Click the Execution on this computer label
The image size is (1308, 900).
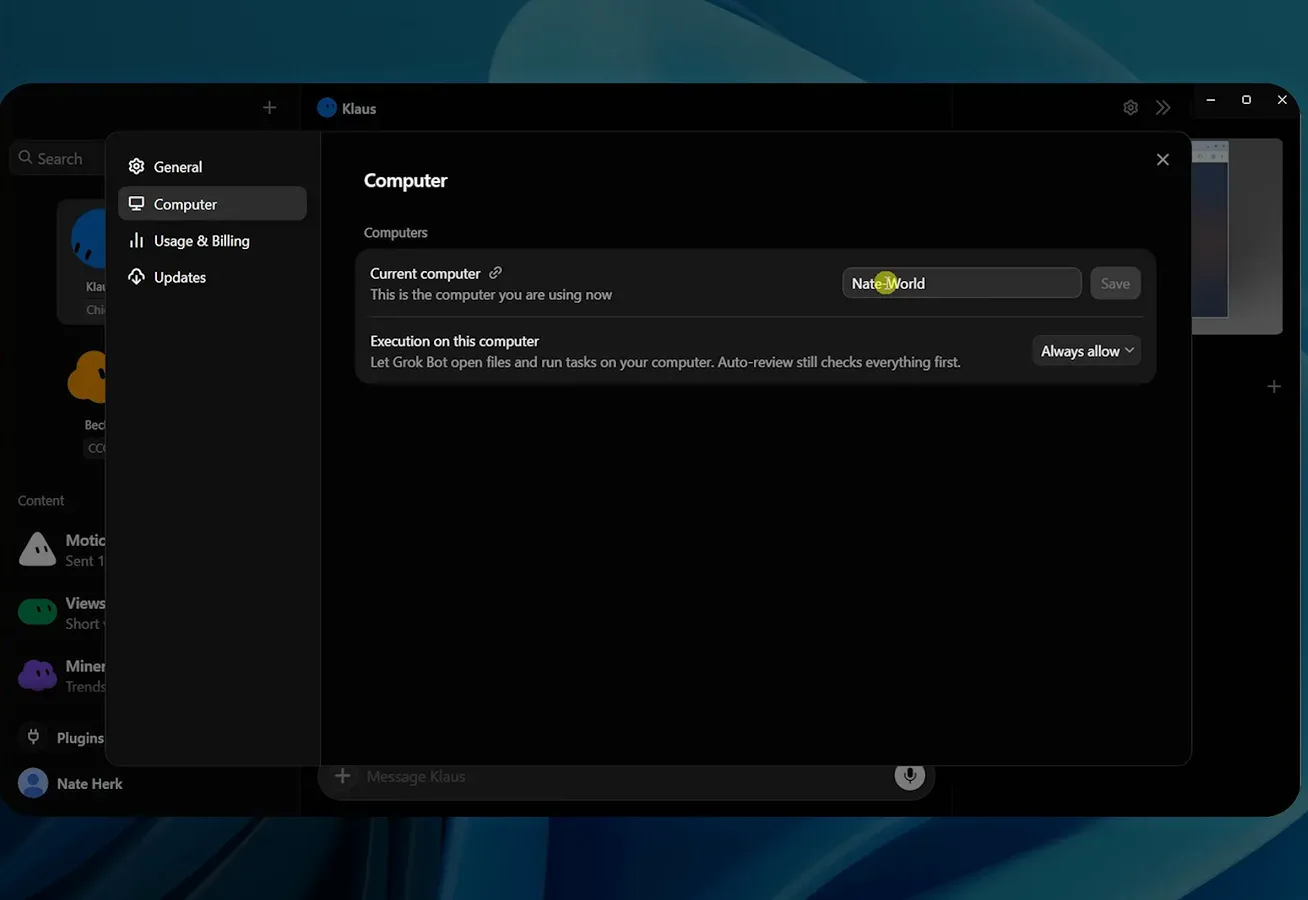coord(454,341)
